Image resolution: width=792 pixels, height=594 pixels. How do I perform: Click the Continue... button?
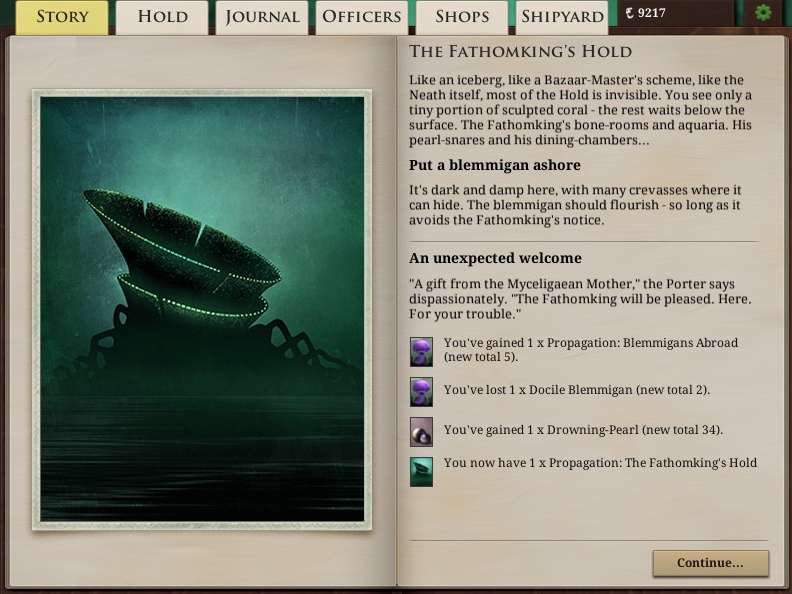pos(711,563)
